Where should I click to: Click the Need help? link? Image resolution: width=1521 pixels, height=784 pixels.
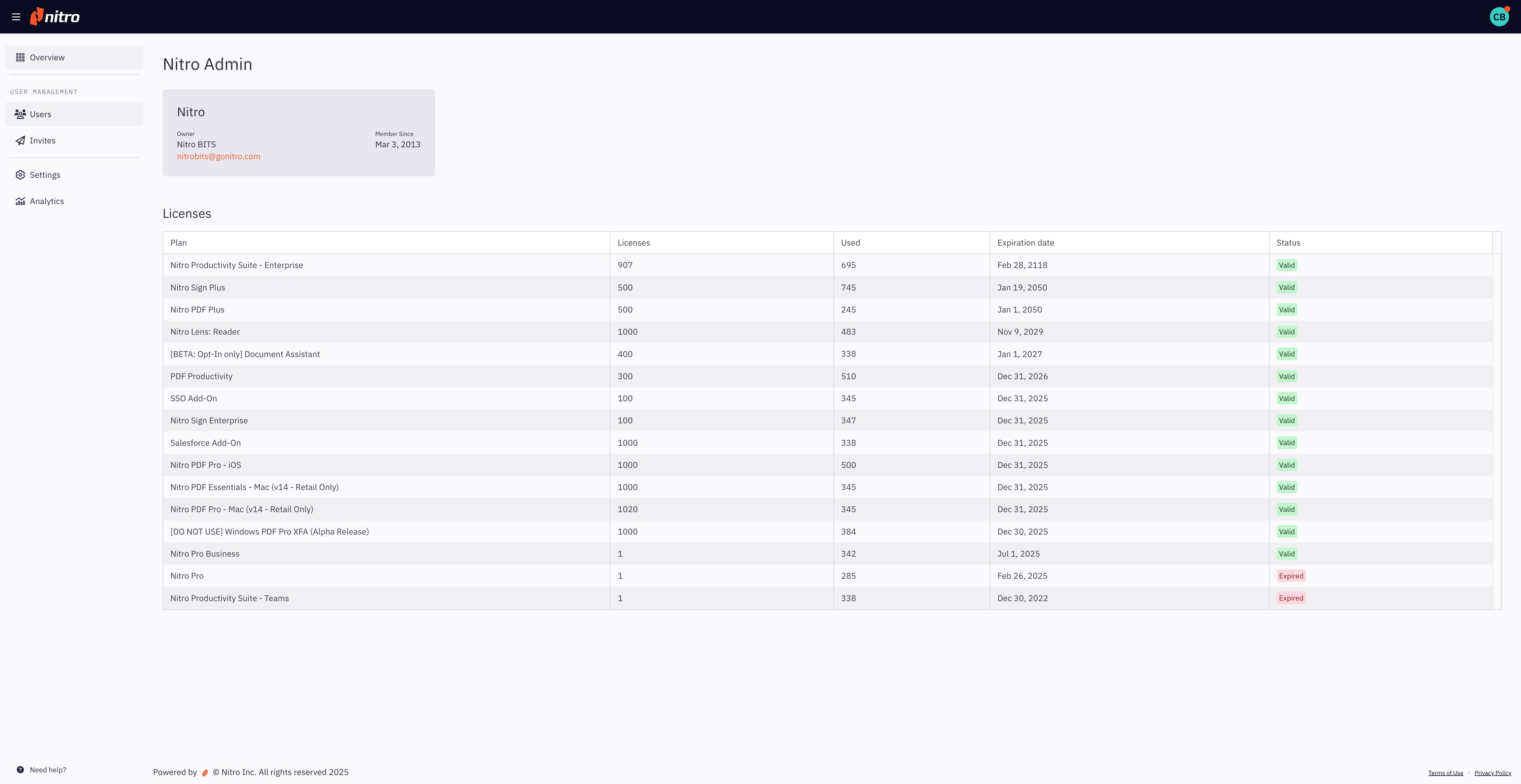[x=48, y=770]
